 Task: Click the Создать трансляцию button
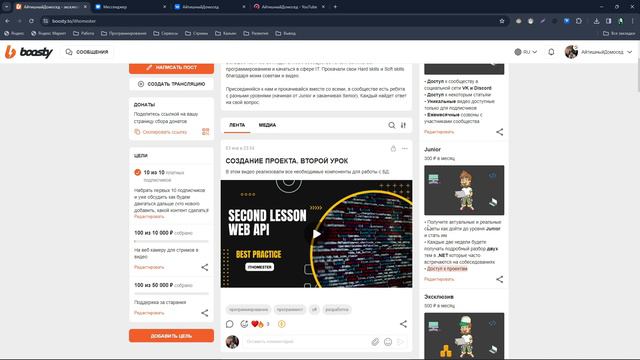[x=171, y=84]
